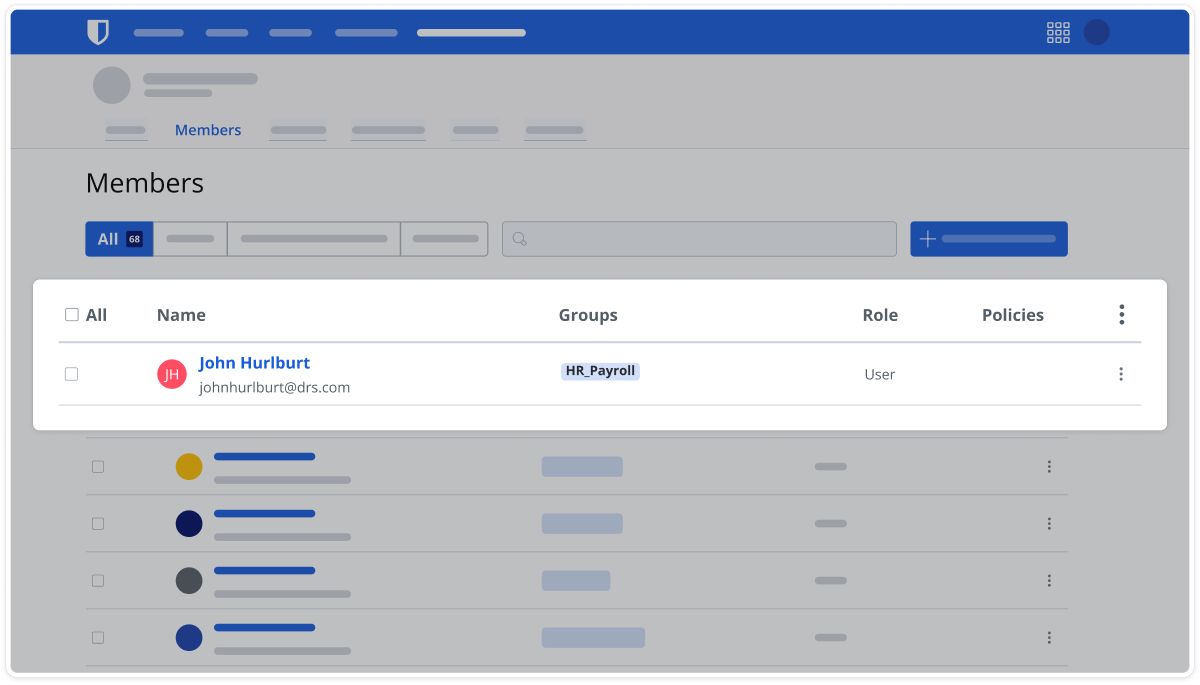Click the Policies column header
This screenshot has height=685, width=1200.
click(x=1013, y=315)
